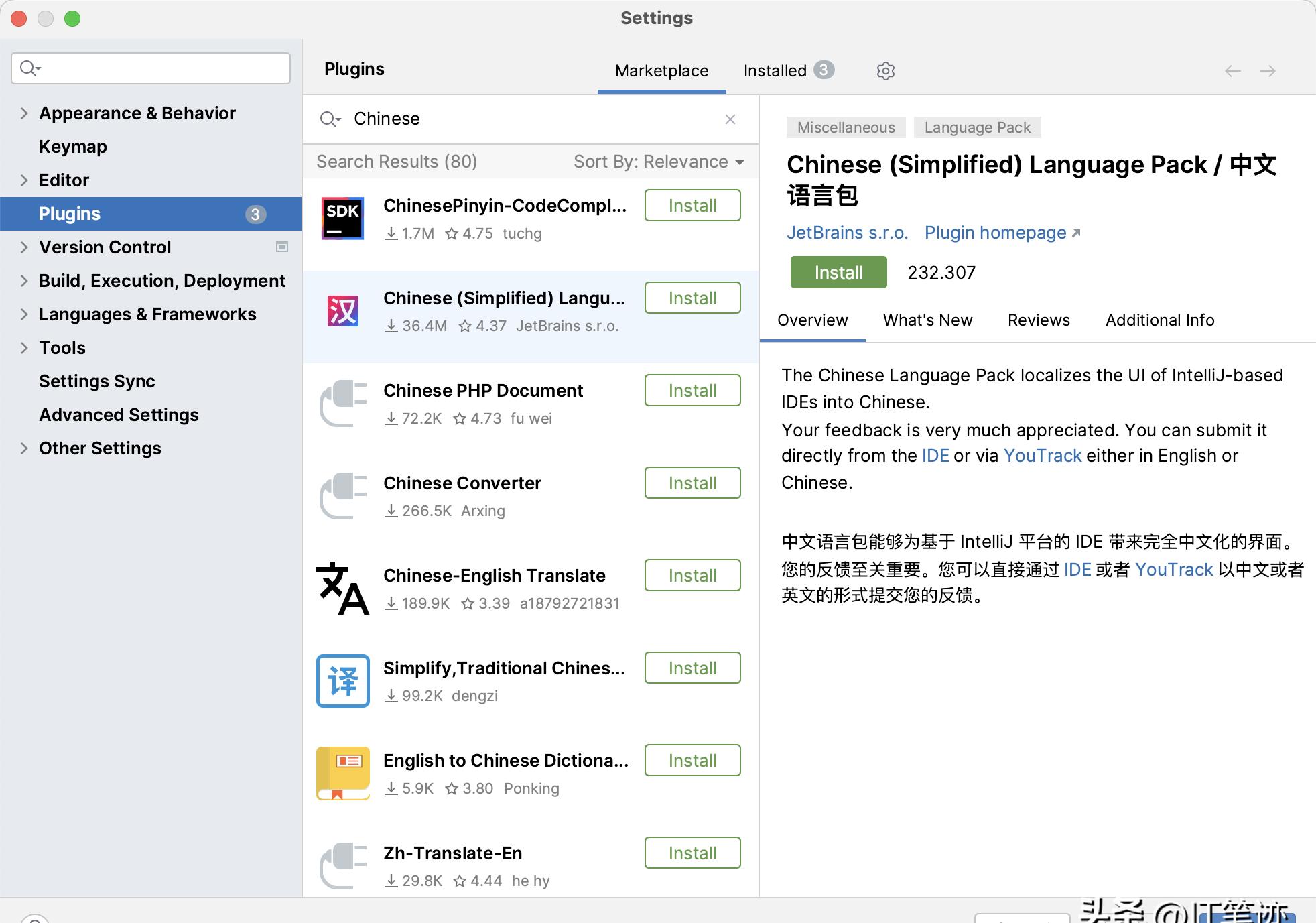Click the Chinese PHP Document plug icon

(342, 404)
